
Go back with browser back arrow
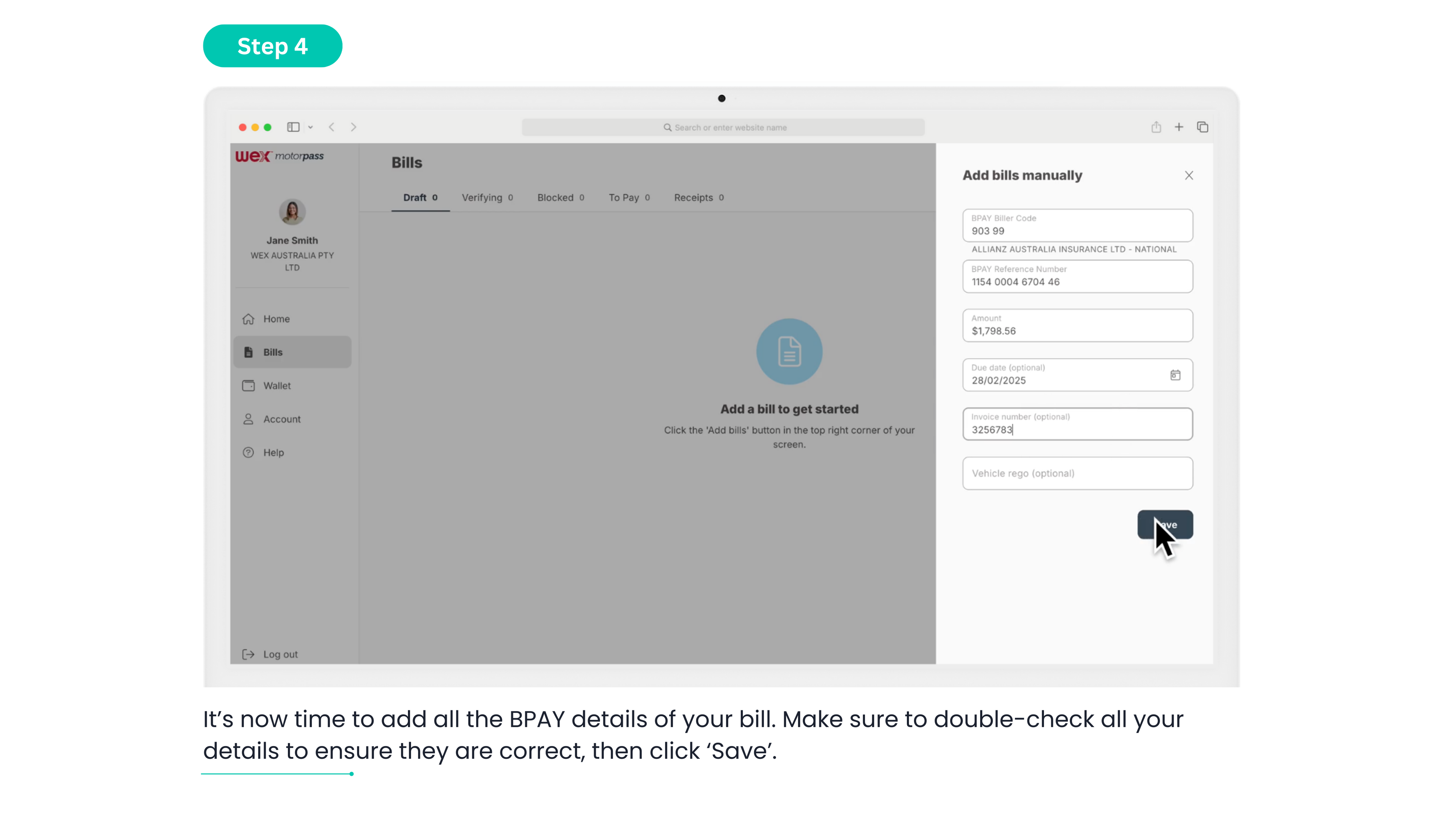[331, 127]
